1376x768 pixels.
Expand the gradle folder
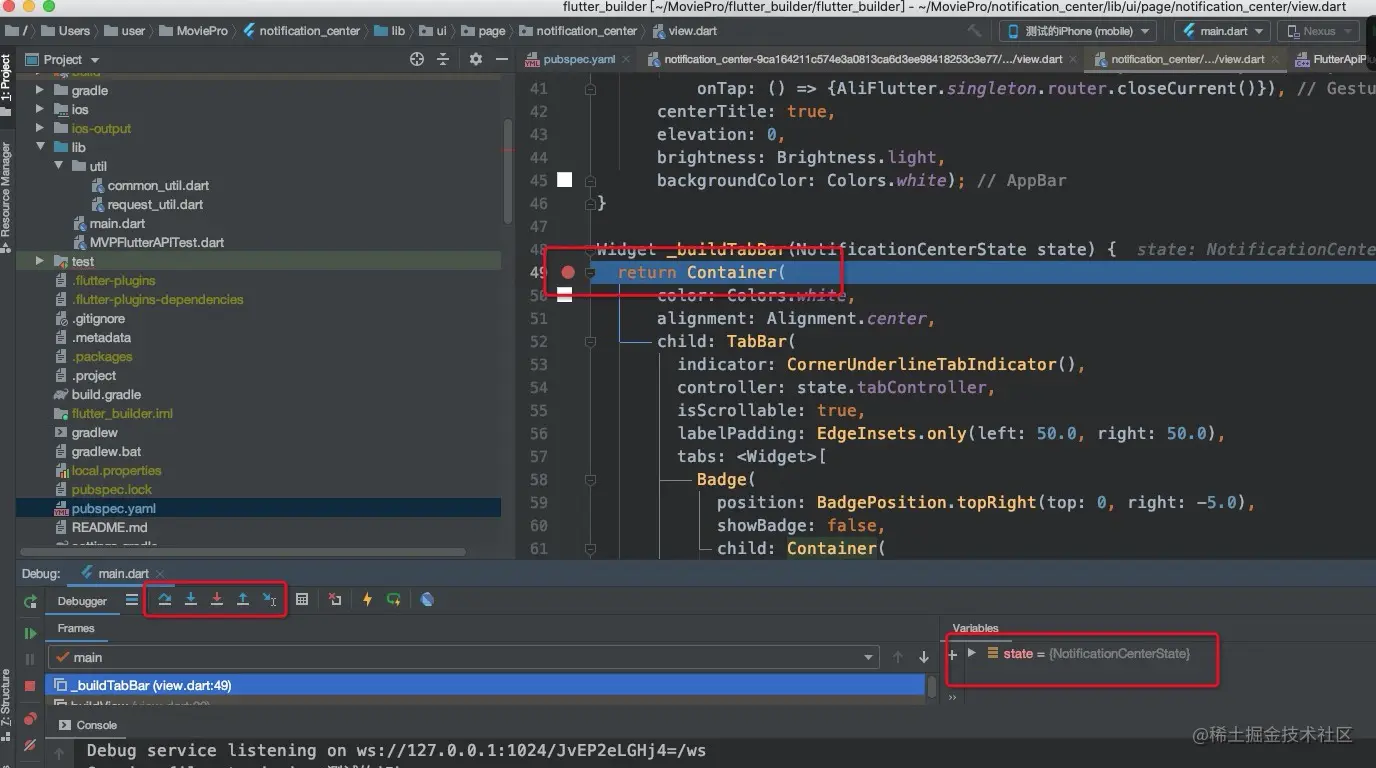(x=40, y=90)
